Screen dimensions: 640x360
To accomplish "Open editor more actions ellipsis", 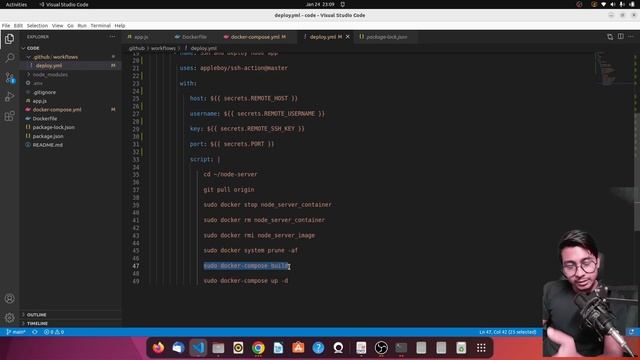I will click(x=631, y=36).
